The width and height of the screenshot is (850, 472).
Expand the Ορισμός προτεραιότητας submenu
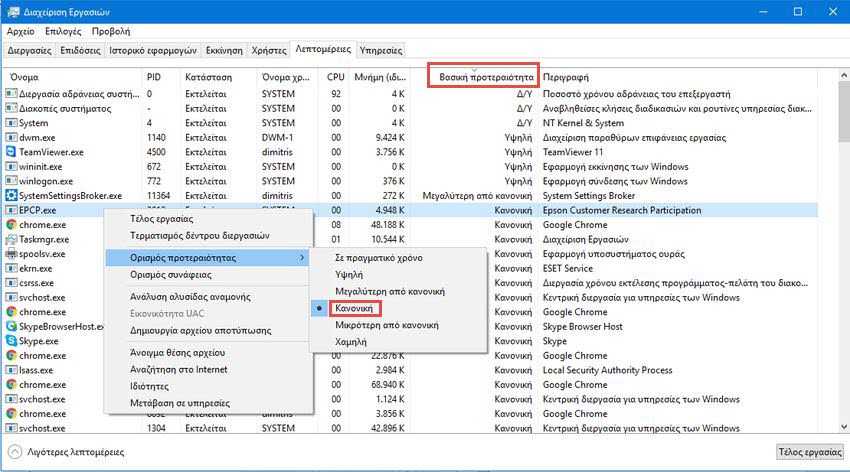(x=208, y=257)
